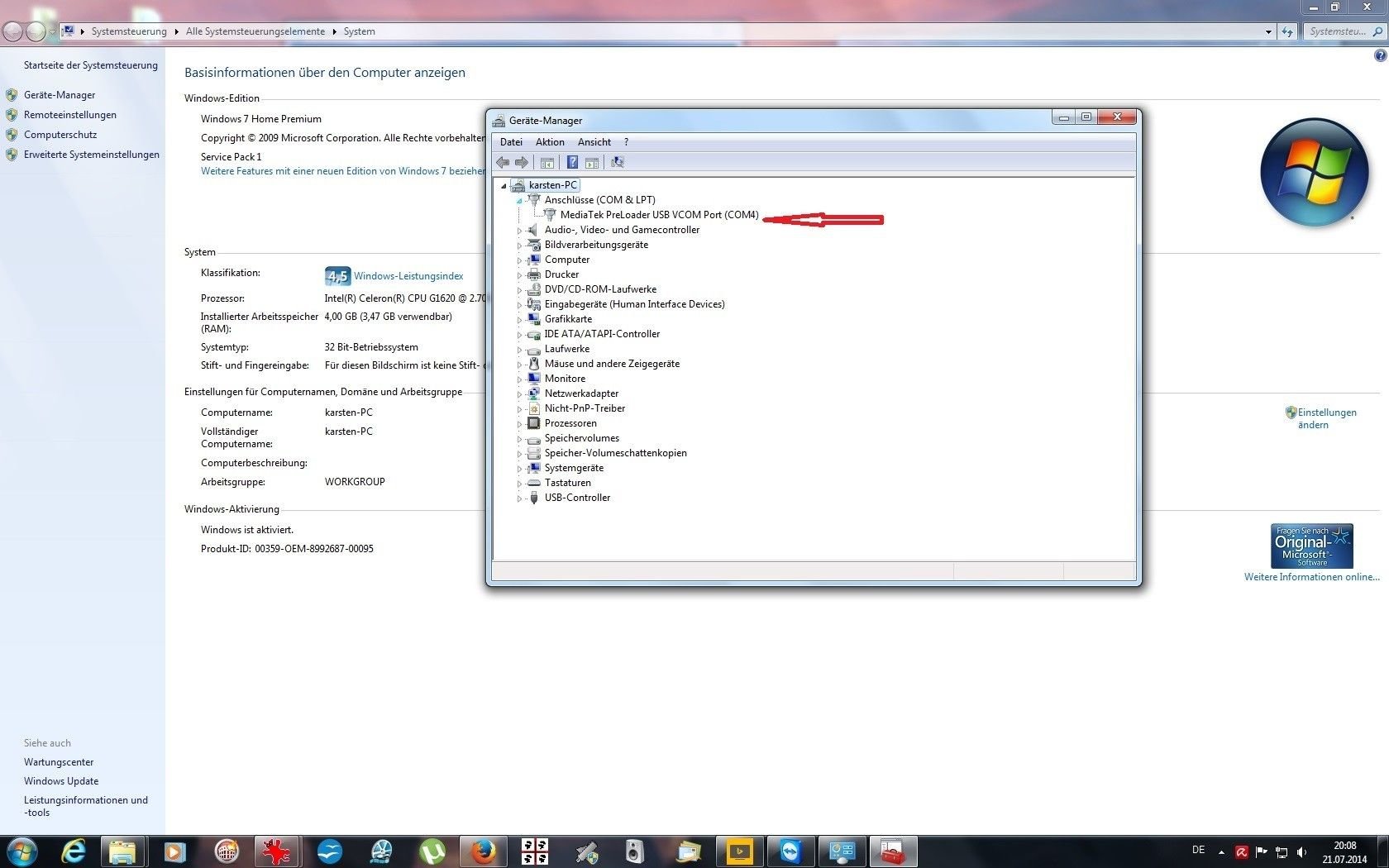Select IDE ATA/ATAPI-Controller tree entry
The image size is (1389, 868).
point(602,334)
